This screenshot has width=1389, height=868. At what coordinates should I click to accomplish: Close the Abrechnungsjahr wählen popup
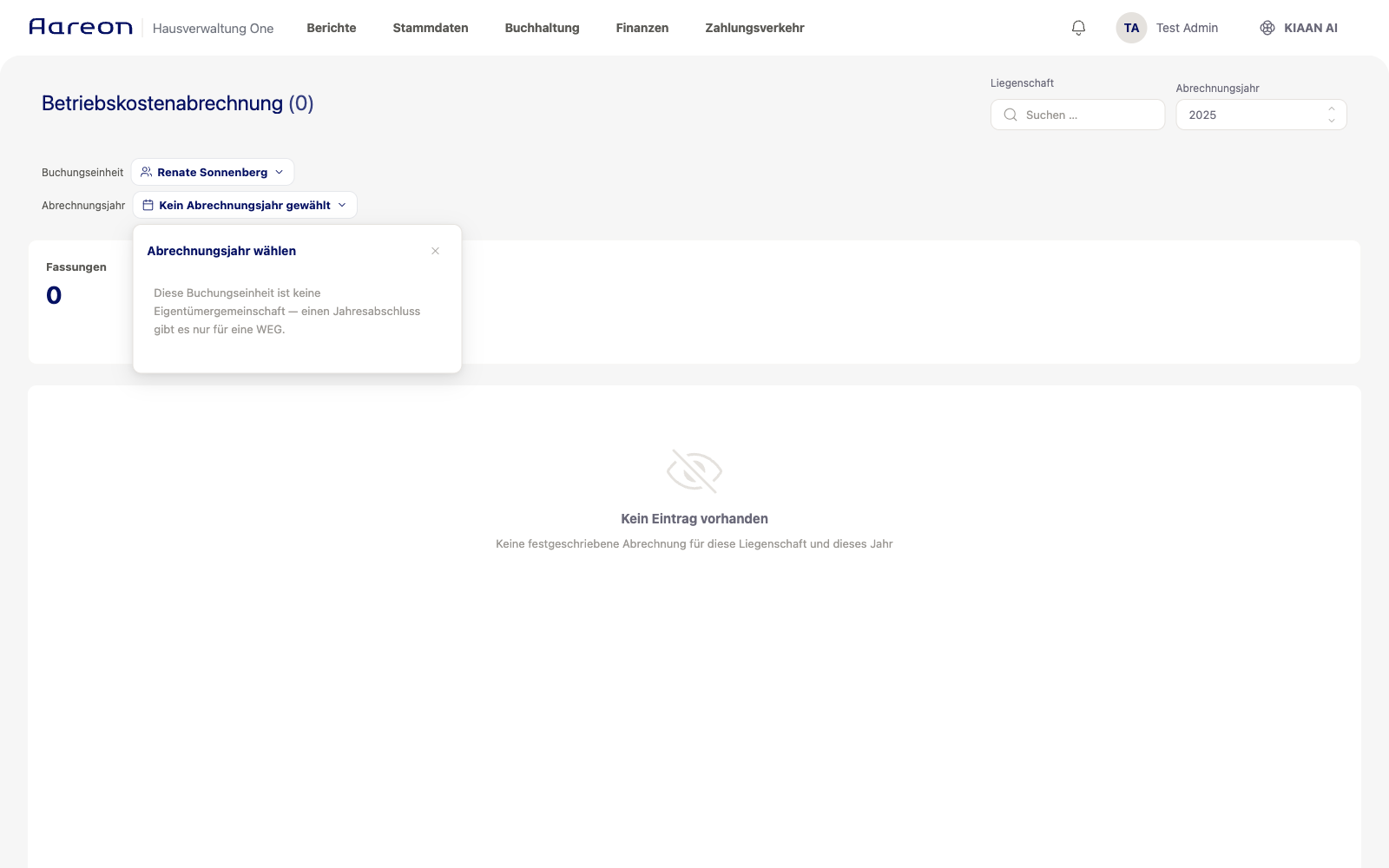[435, 251]
